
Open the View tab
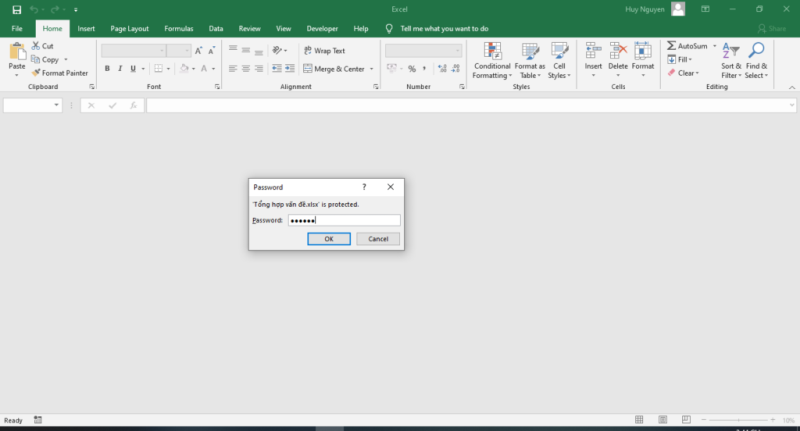click(283, 29)
